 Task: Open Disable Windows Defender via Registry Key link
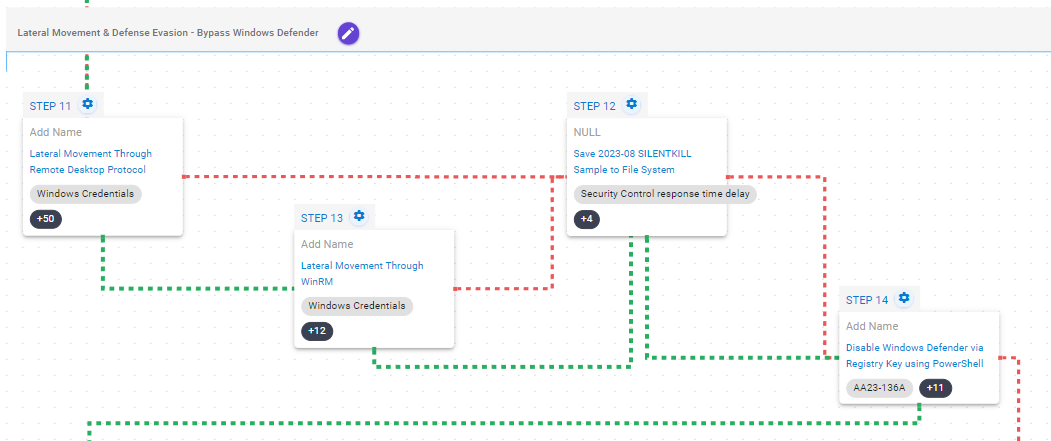coord(915,356)
